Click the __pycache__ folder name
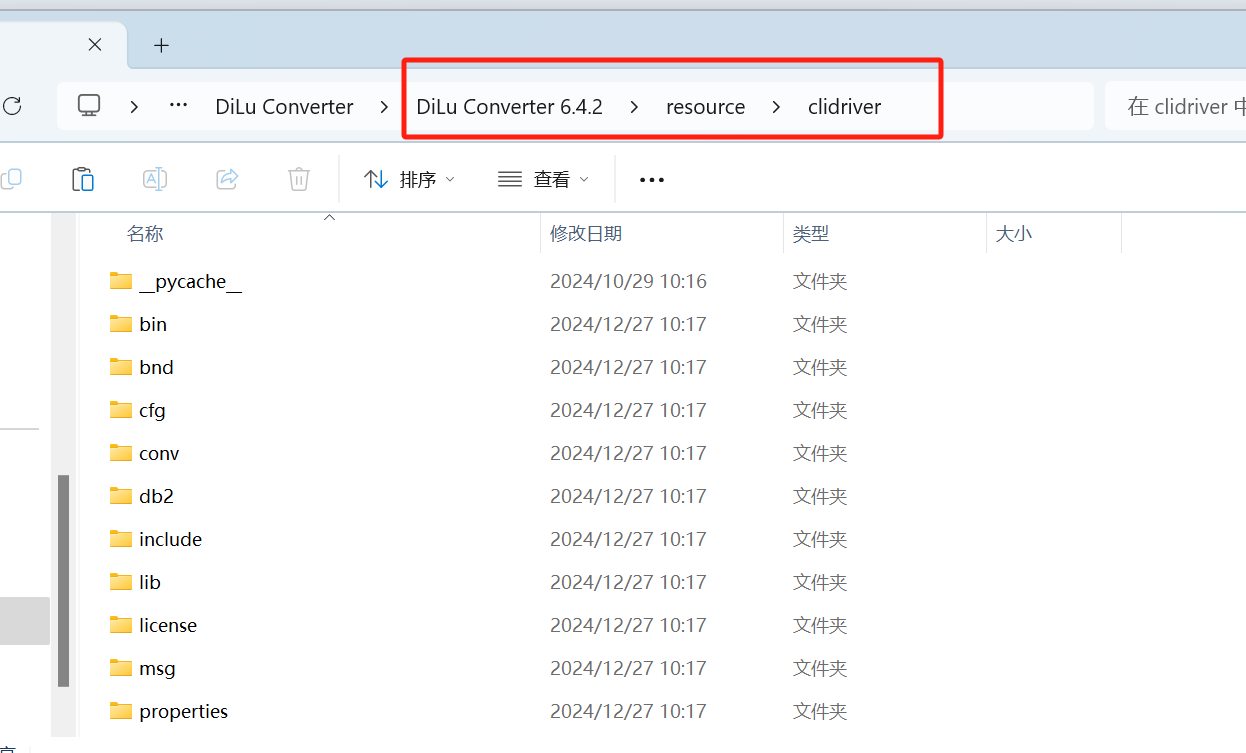 [191, 282]
